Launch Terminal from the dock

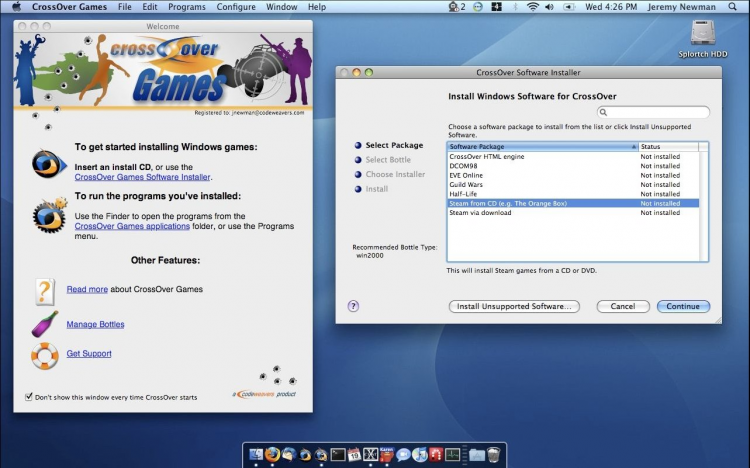[x=338, y=455]
